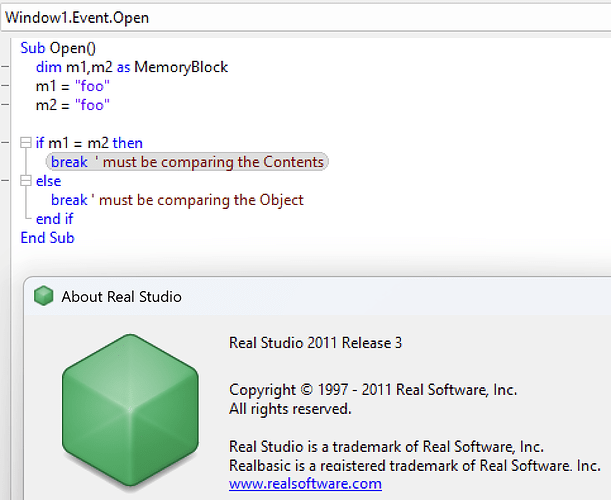
Task: Click the line m2 = "foo"
Action: 72,105
